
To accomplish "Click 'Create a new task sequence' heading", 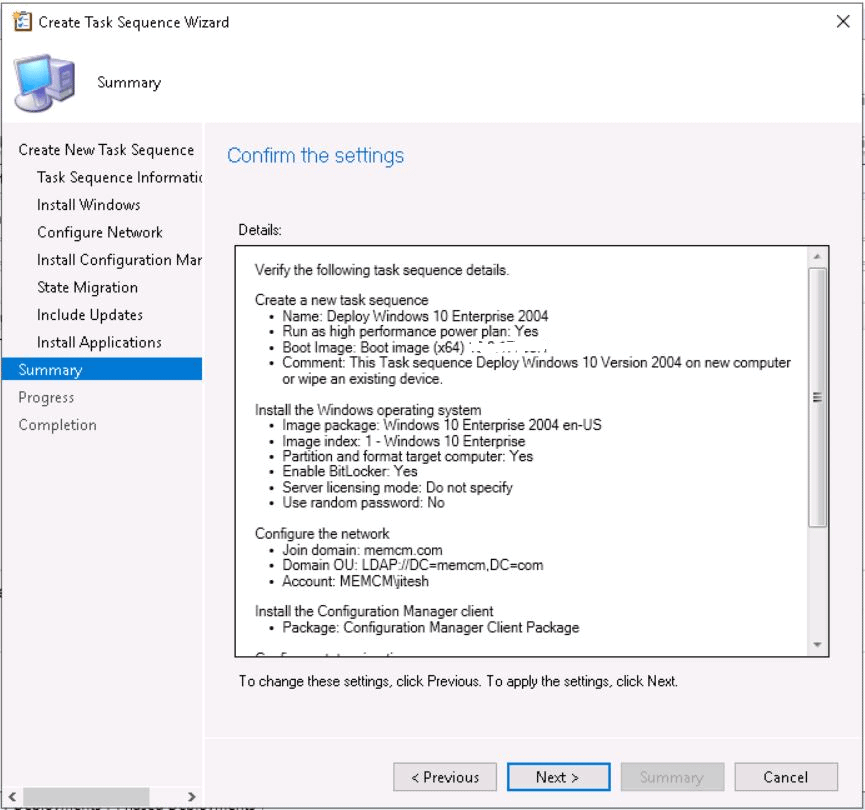I will click(x=341, y=300).
